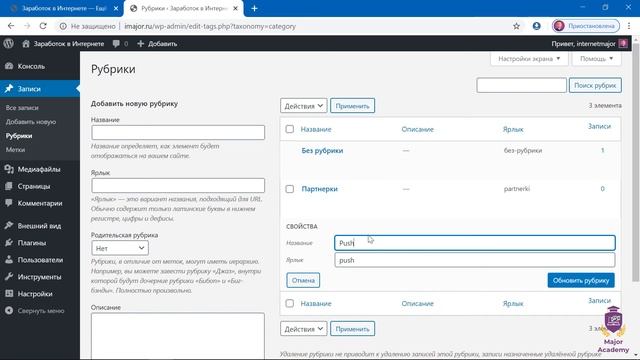
Task: Focus the Описание textarea
Action: pos(178,336)
